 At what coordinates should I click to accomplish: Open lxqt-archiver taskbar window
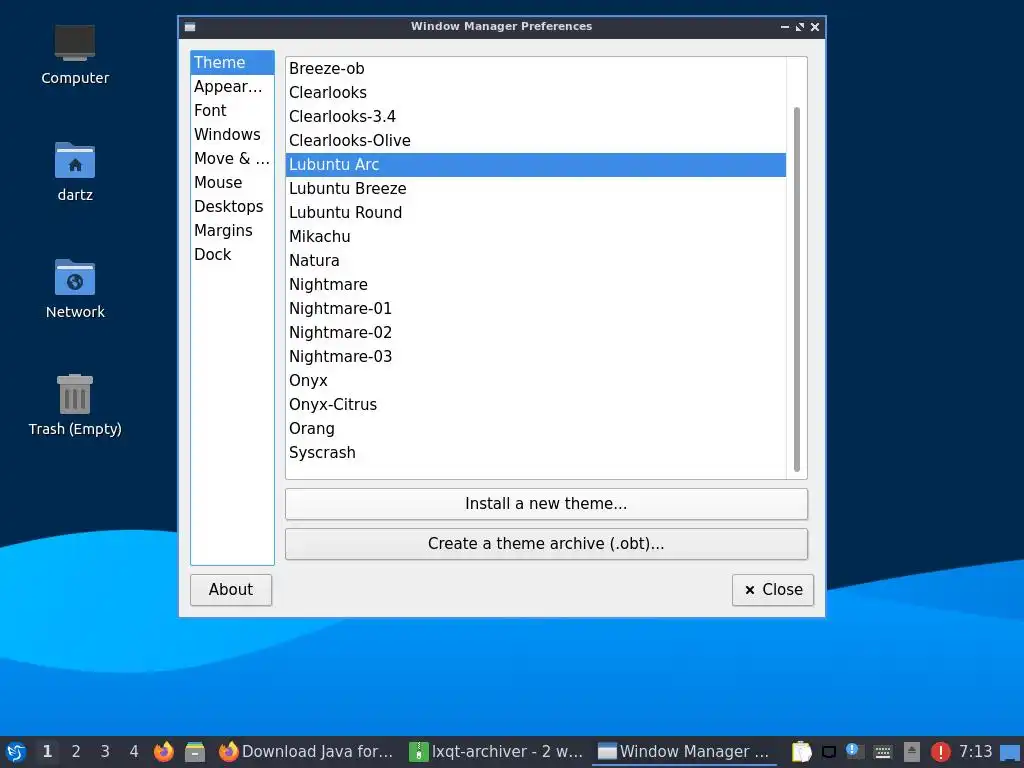pos(496,752)
